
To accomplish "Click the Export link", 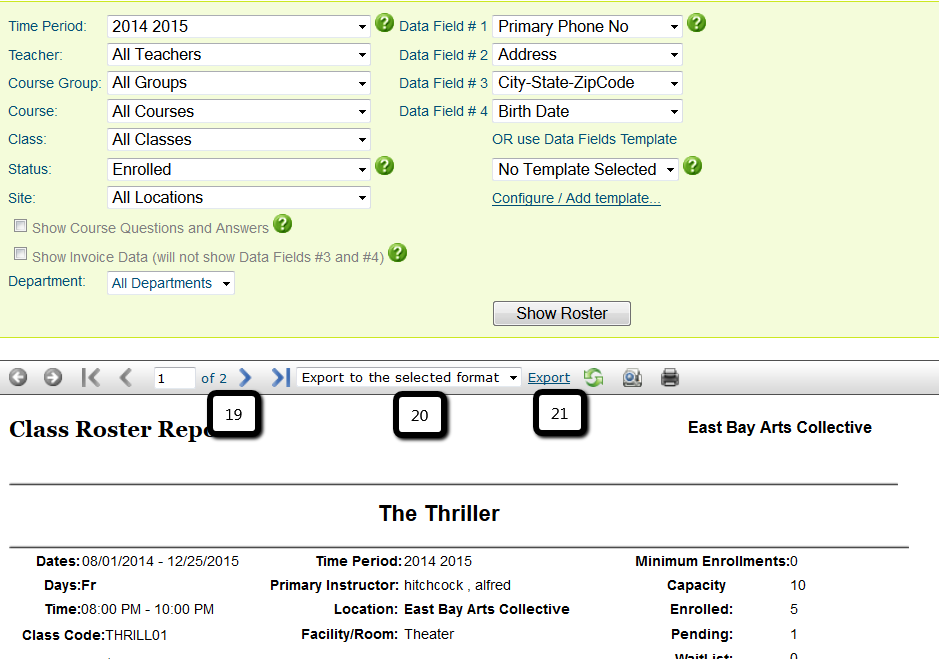I will click(549, 377).
